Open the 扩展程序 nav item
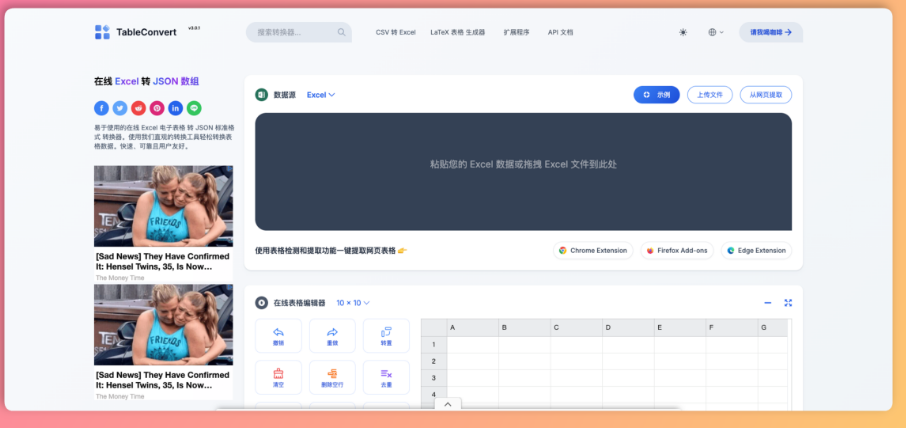This screenshot has width=906, height=428. click(x=516, y=32)
